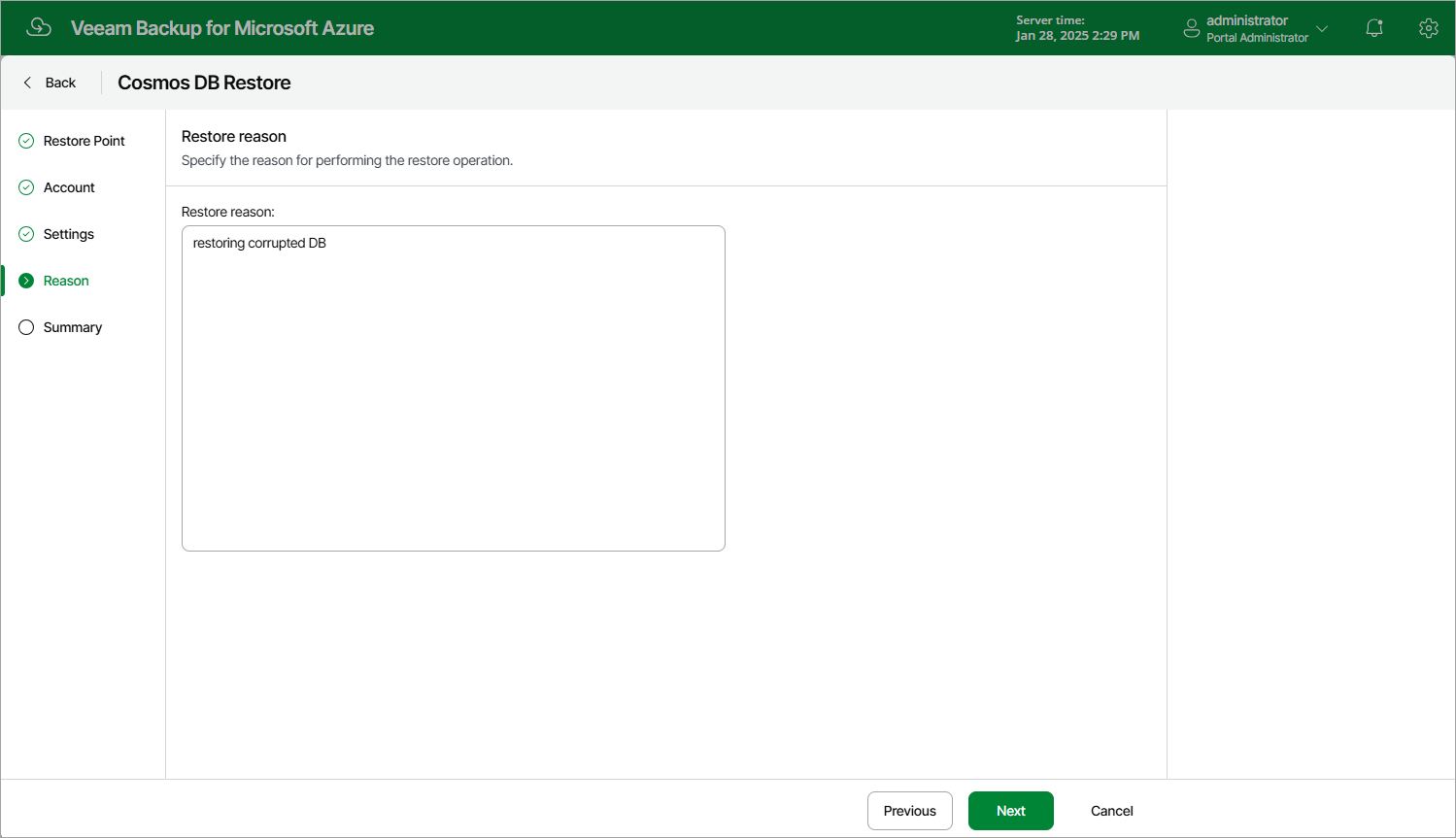The width and height of the screenshot is (1456, 838).
Task: Click the Settings step checkmark icon
Action: (x=26, y=234)
